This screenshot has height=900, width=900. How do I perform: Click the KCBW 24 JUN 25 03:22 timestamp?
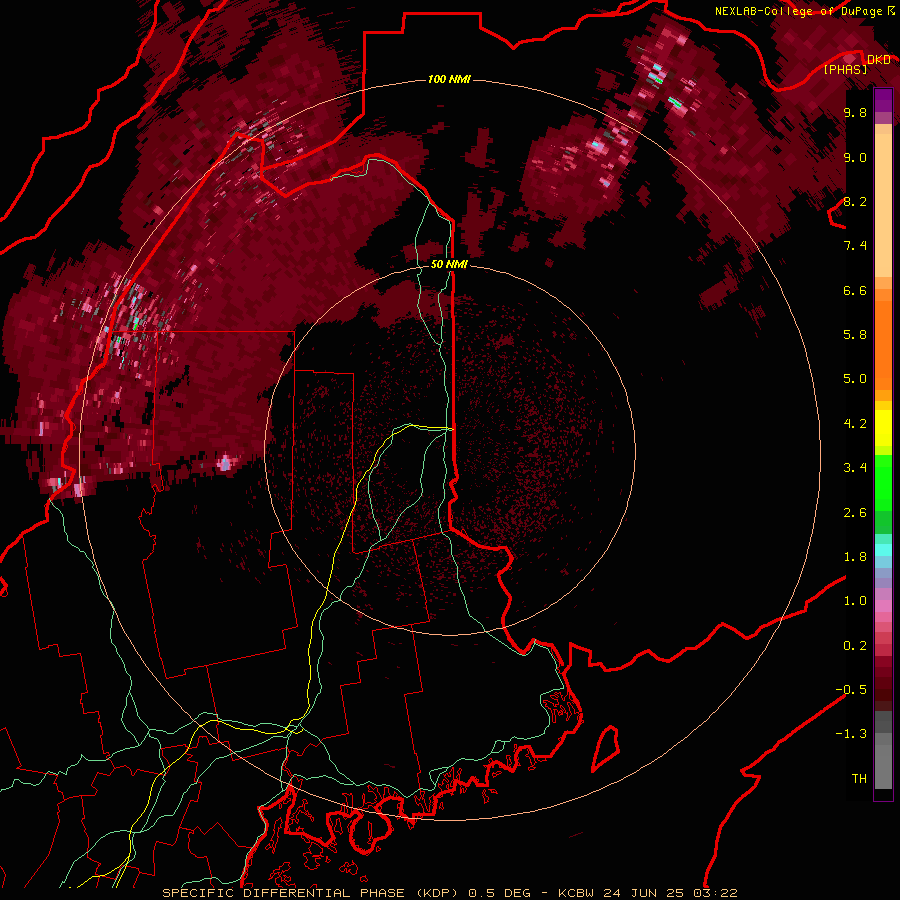point(648,893)
